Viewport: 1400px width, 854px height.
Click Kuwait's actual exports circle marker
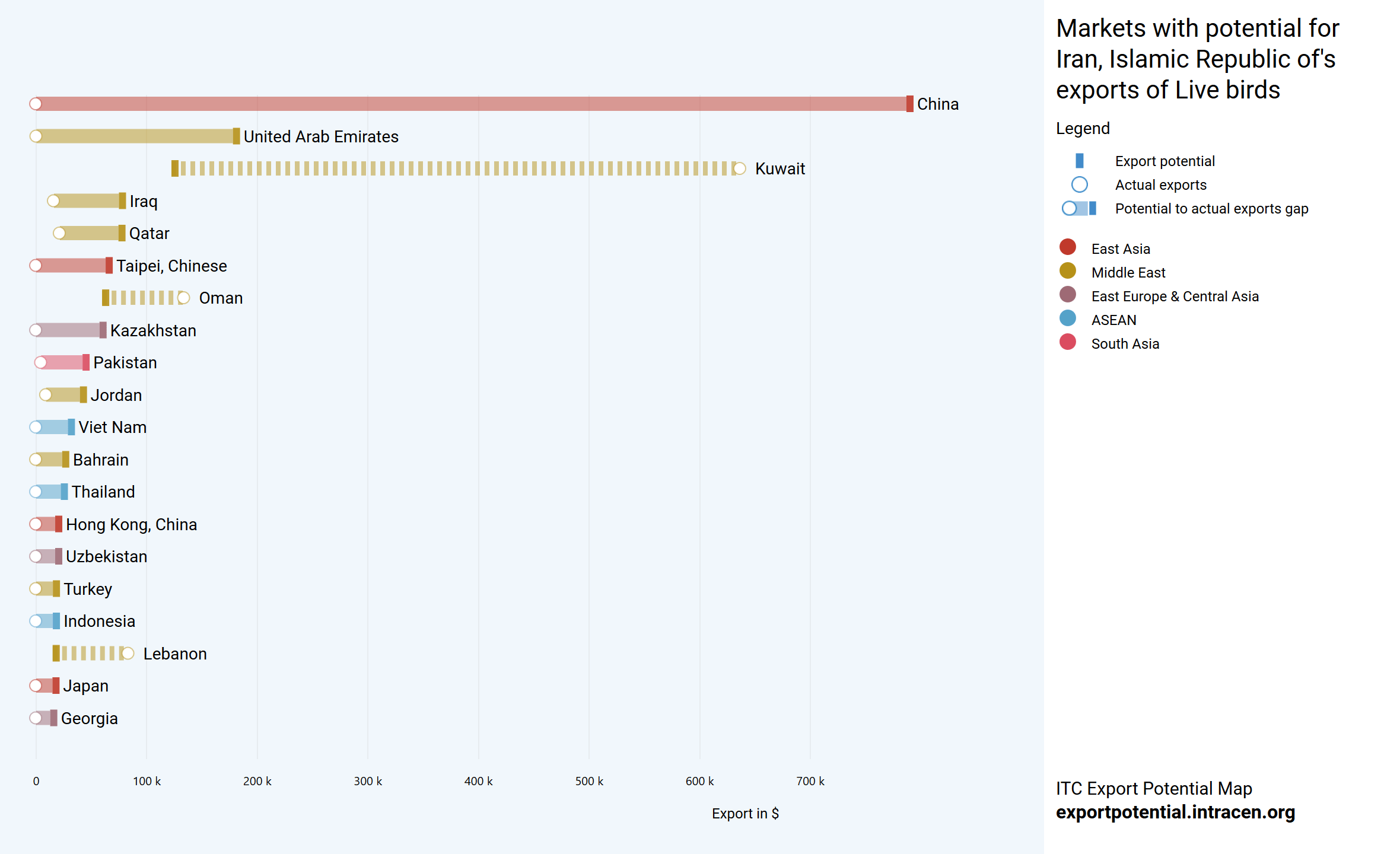[739, 168]
